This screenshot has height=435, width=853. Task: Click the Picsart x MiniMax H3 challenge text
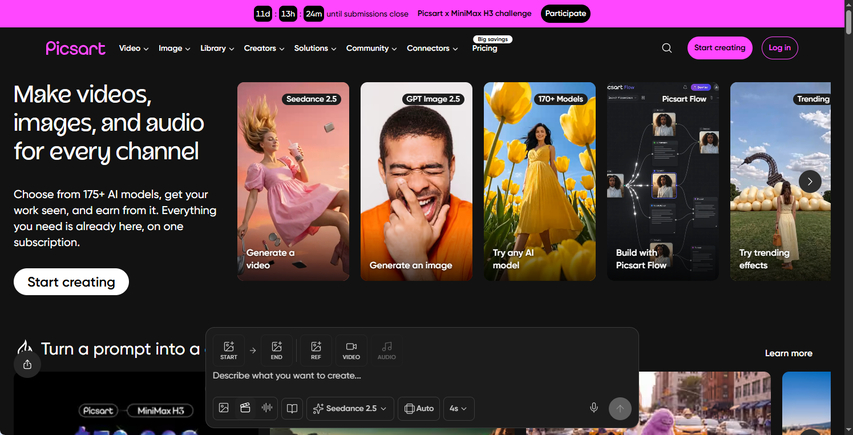point(474,14)
